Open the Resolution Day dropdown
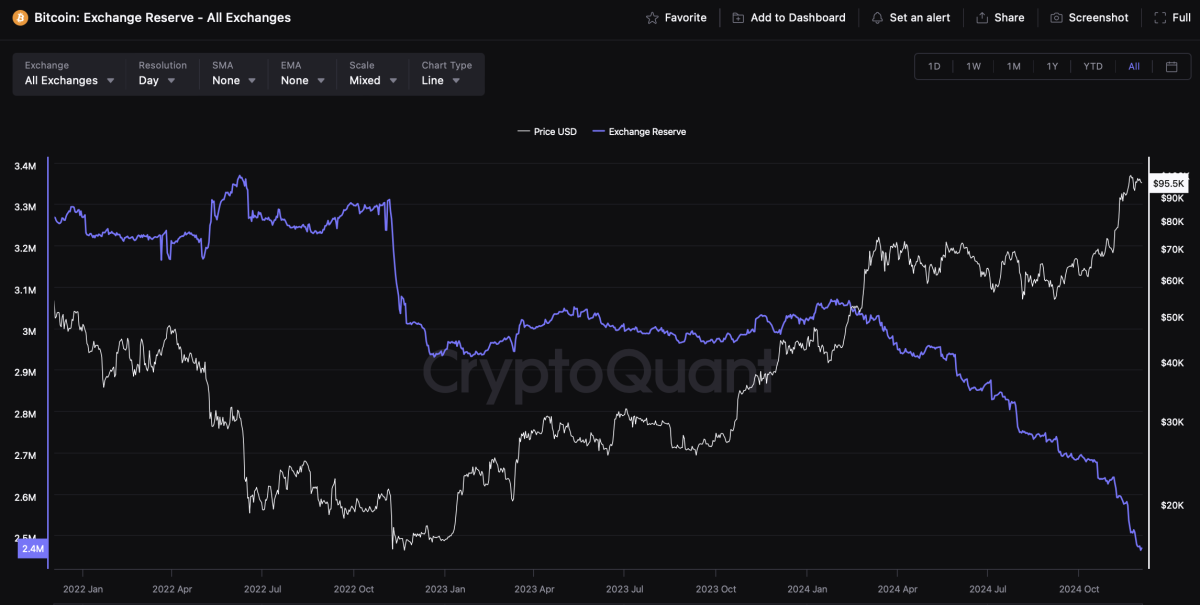This screenshot has height=605, width=1200. tap(157, 80)
